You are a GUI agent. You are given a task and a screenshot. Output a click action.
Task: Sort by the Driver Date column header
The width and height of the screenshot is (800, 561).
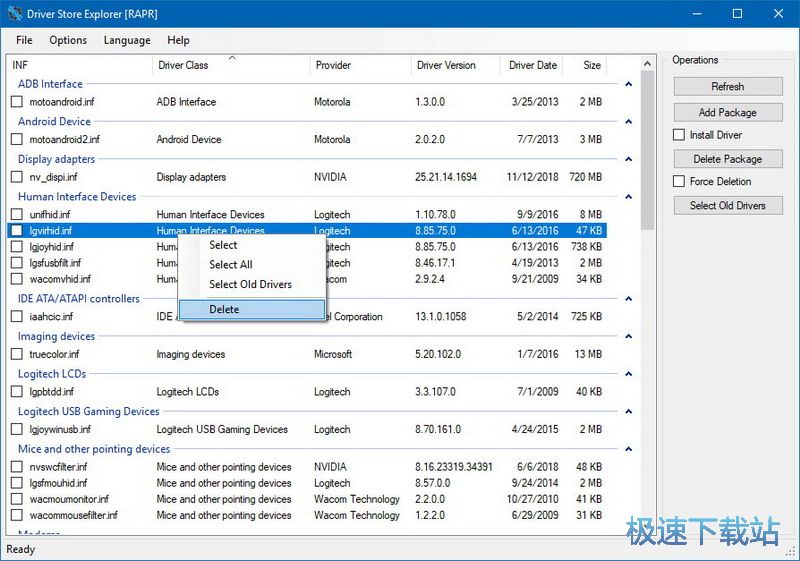531,65
